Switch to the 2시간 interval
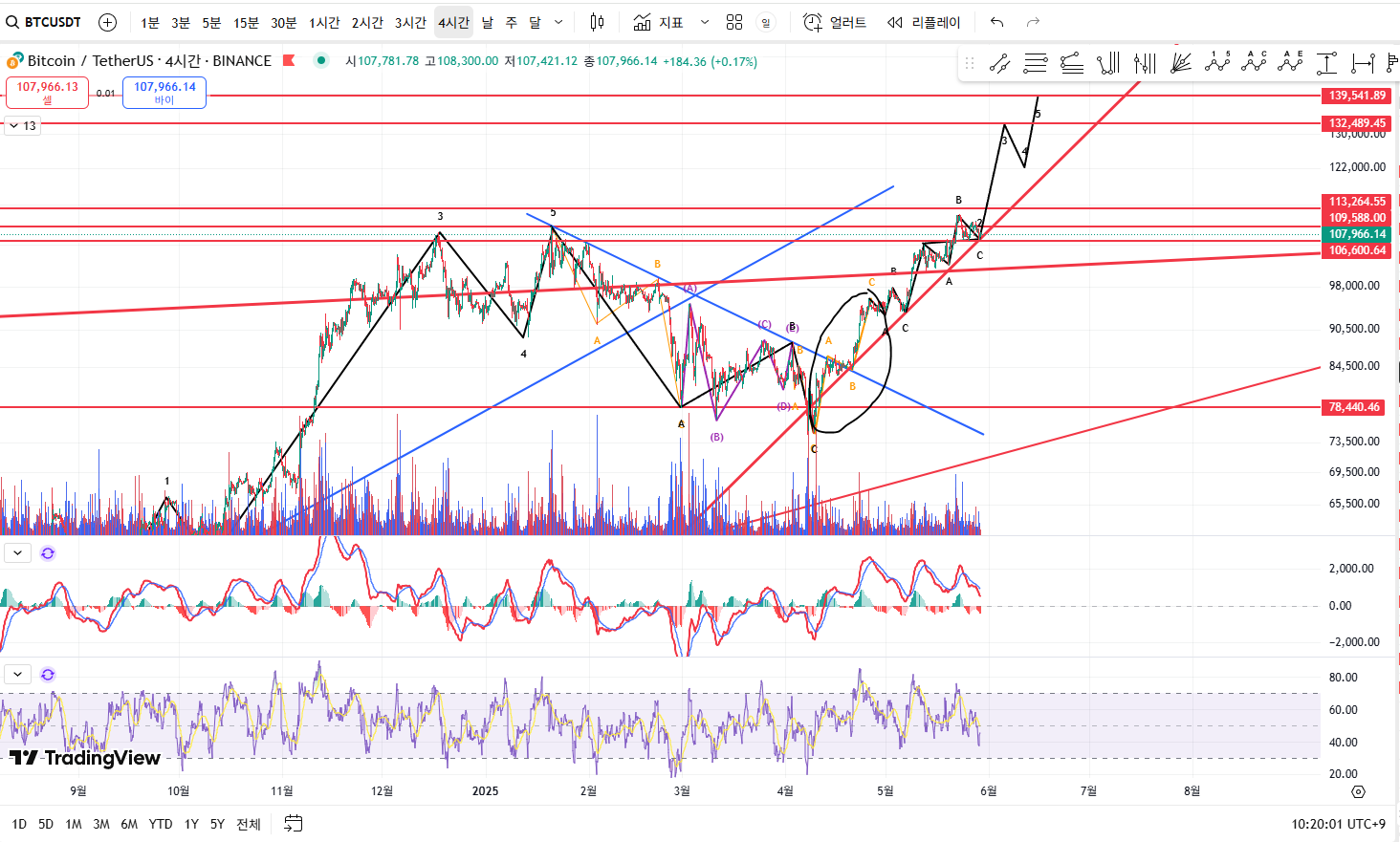The image size is (1400, 842). point(367,22)
